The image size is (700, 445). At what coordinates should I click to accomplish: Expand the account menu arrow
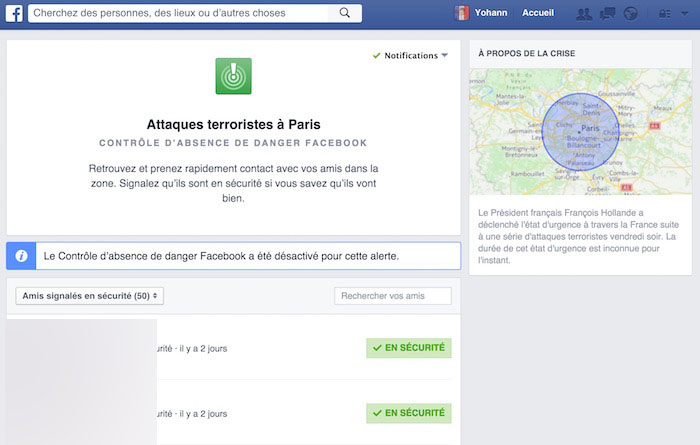(x=684, y=14)
